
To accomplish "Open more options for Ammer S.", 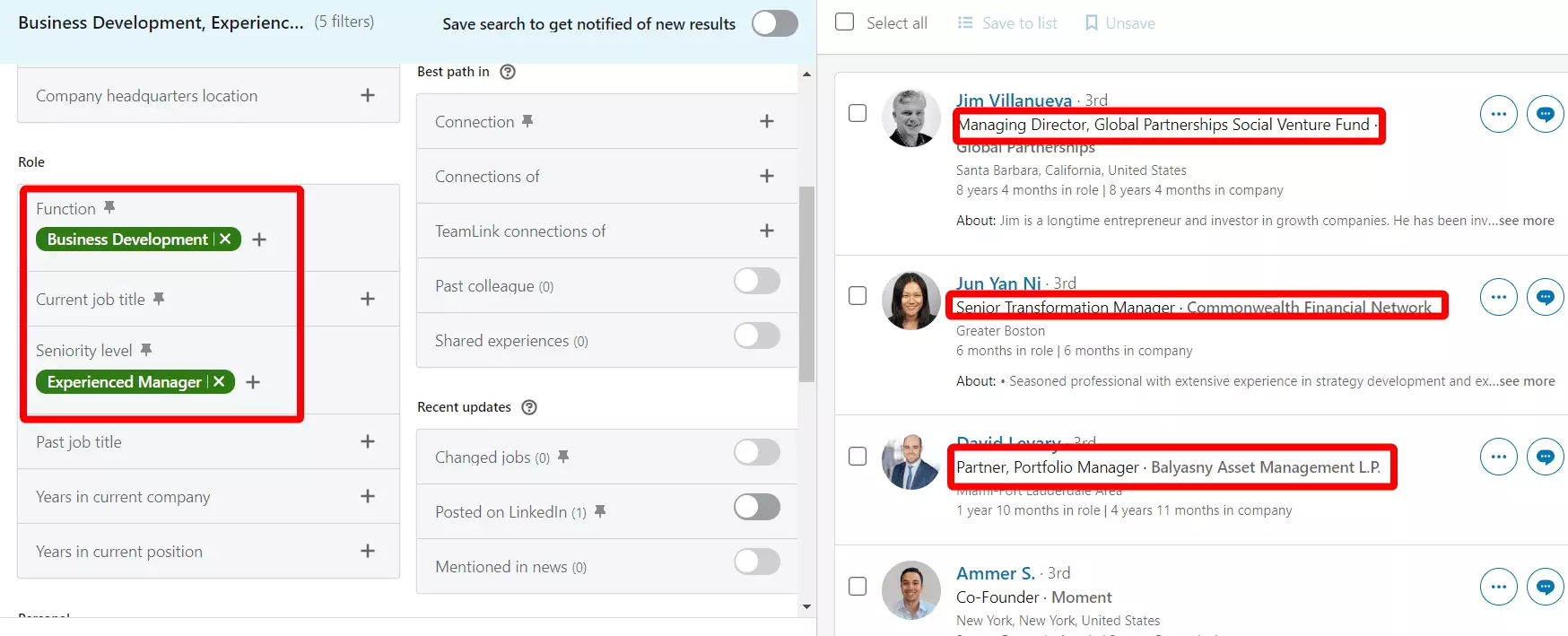I will [x=1498, y=587].
